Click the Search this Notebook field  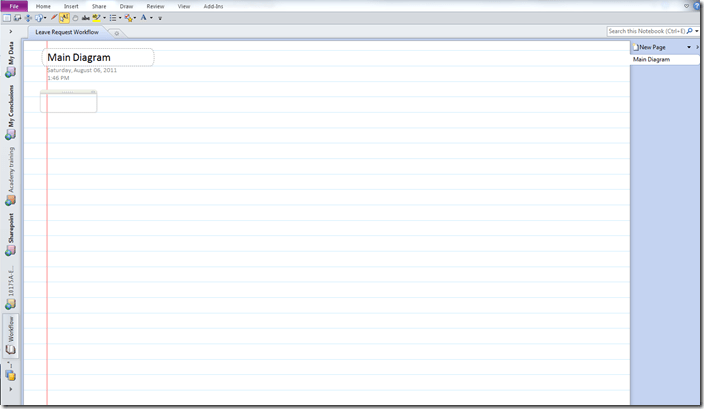[x=646, y=32]
